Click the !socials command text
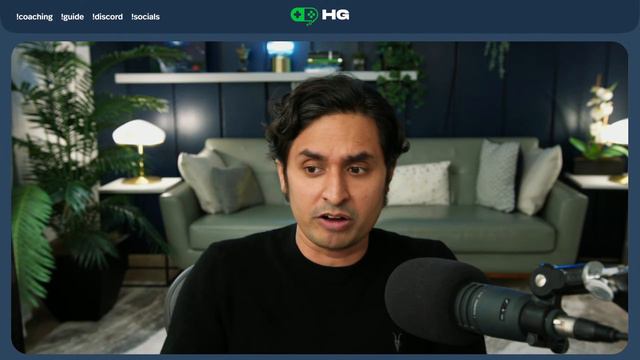This screenshot has width=640, height=360. [x=145, y=17]
